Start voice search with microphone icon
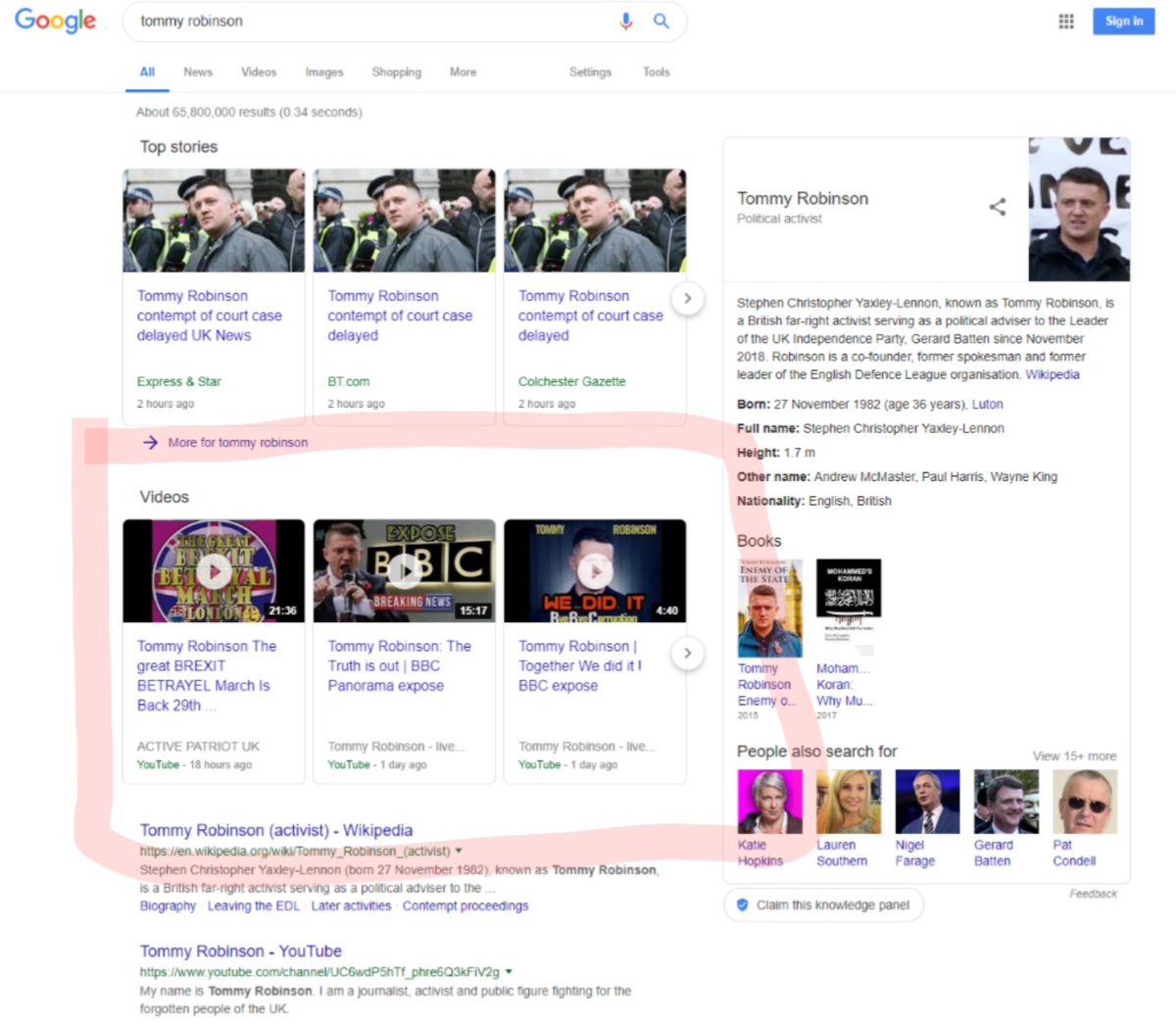This screenshot has width=1176, height=1026. pyautogui.click(x=626, y=22)
